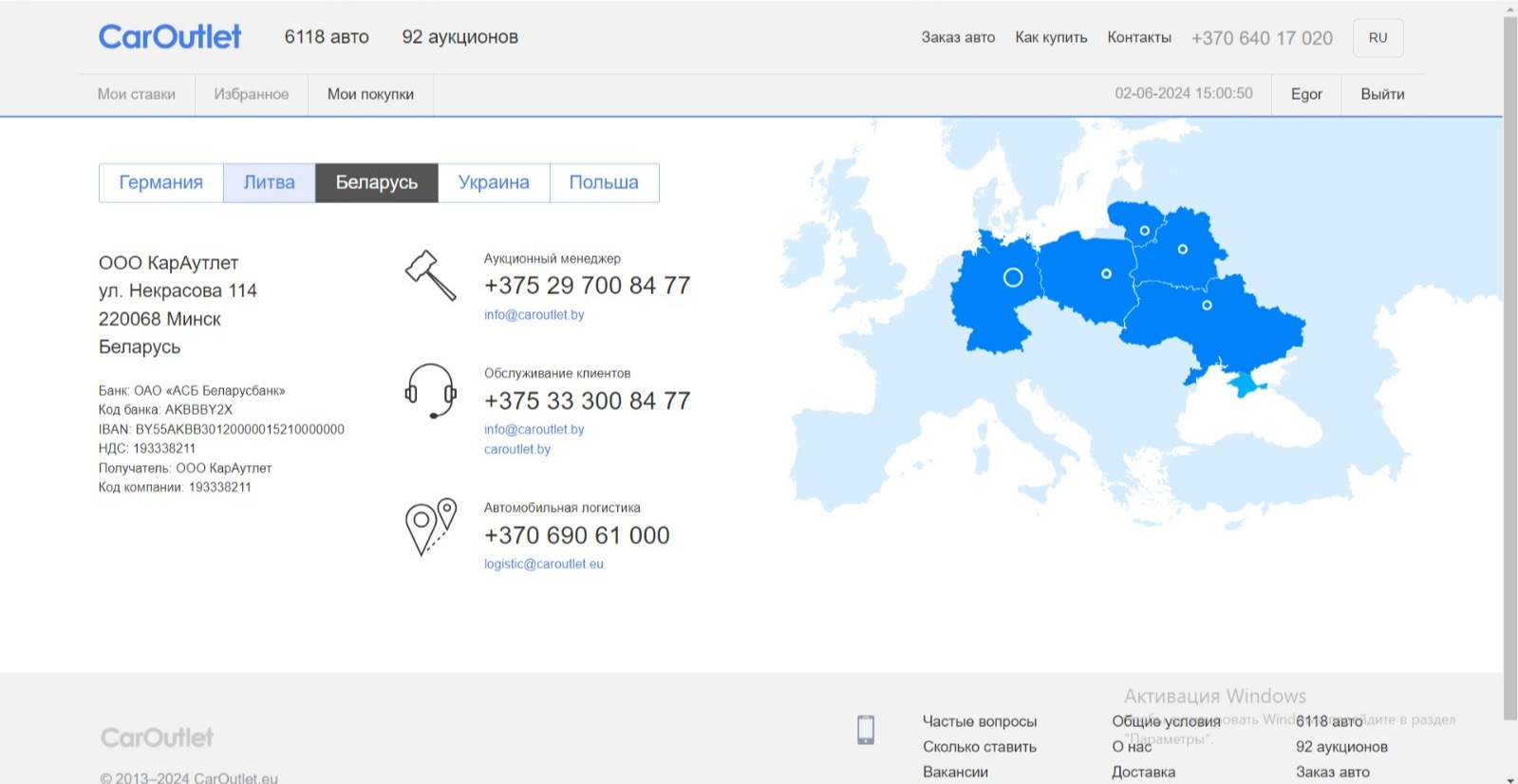Viewport: 1518px width, 784px height.
Task: Click the Ukraine marker on the map
Action: pos(1207,306)
